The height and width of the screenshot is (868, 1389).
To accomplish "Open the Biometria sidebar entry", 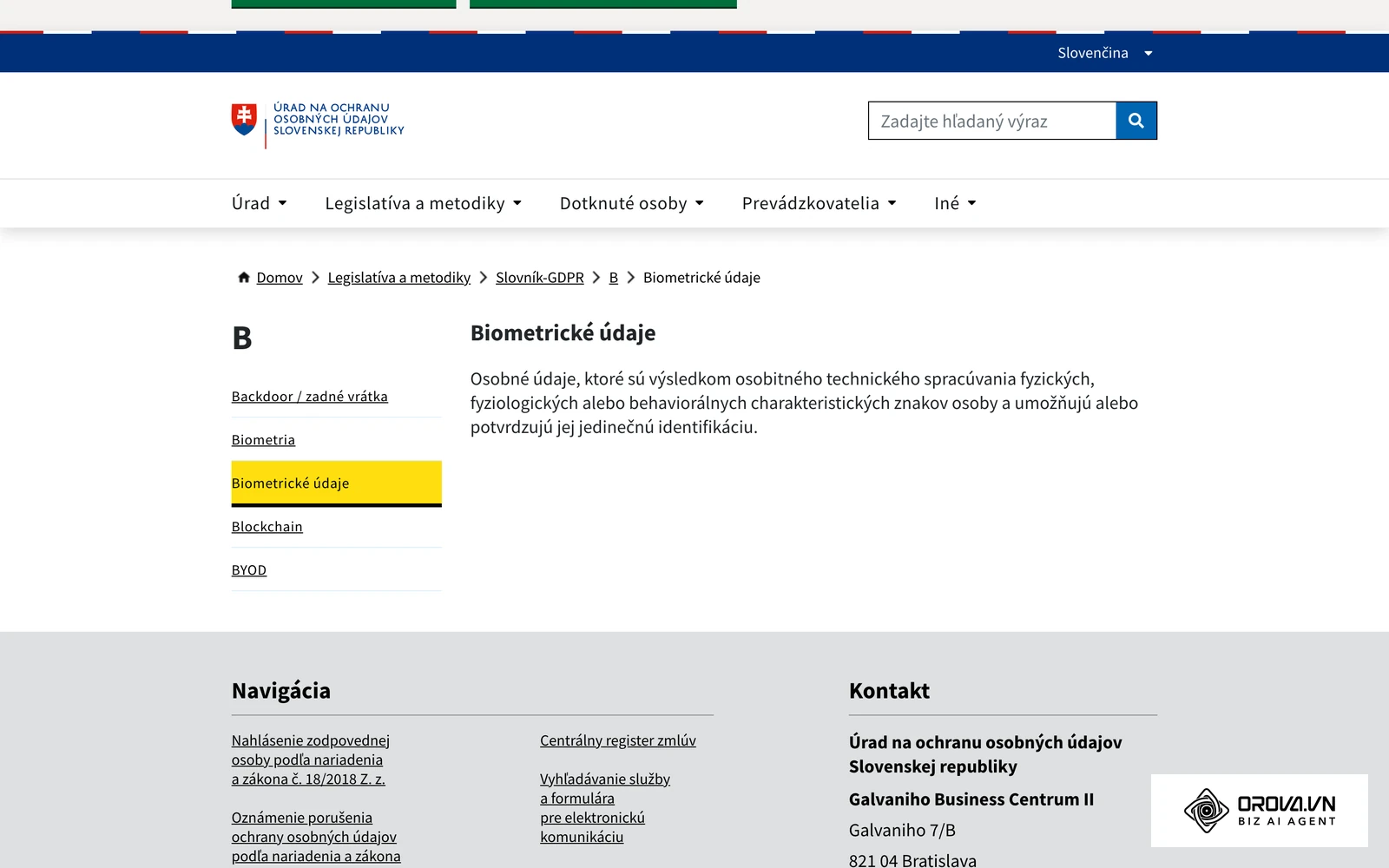I will (x=263, y=440).
